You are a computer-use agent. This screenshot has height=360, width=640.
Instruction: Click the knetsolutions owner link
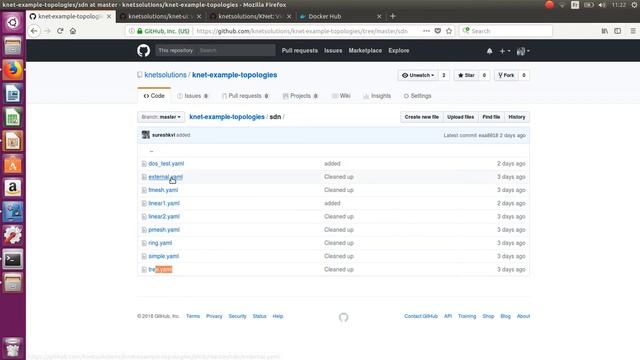(165, 75)
